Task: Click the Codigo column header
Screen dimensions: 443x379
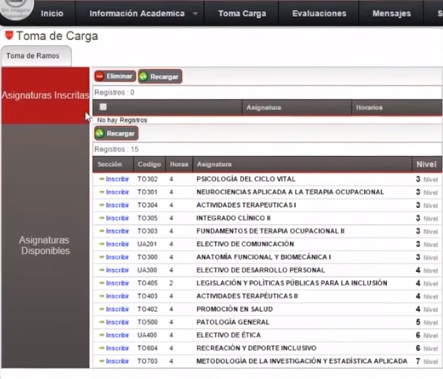Action: (x=149, y=164)
